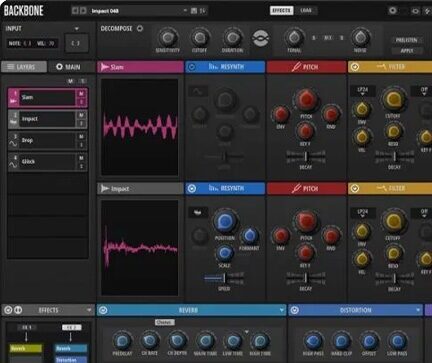This screenshot has width=432, height=363.
Task: Toggle Impact's Resynth module power
Action: pos(192,189)
